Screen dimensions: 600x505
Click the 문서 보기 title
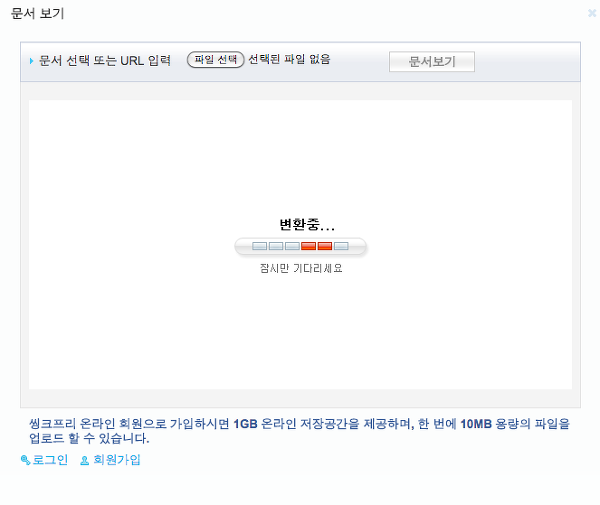point(38,13)
